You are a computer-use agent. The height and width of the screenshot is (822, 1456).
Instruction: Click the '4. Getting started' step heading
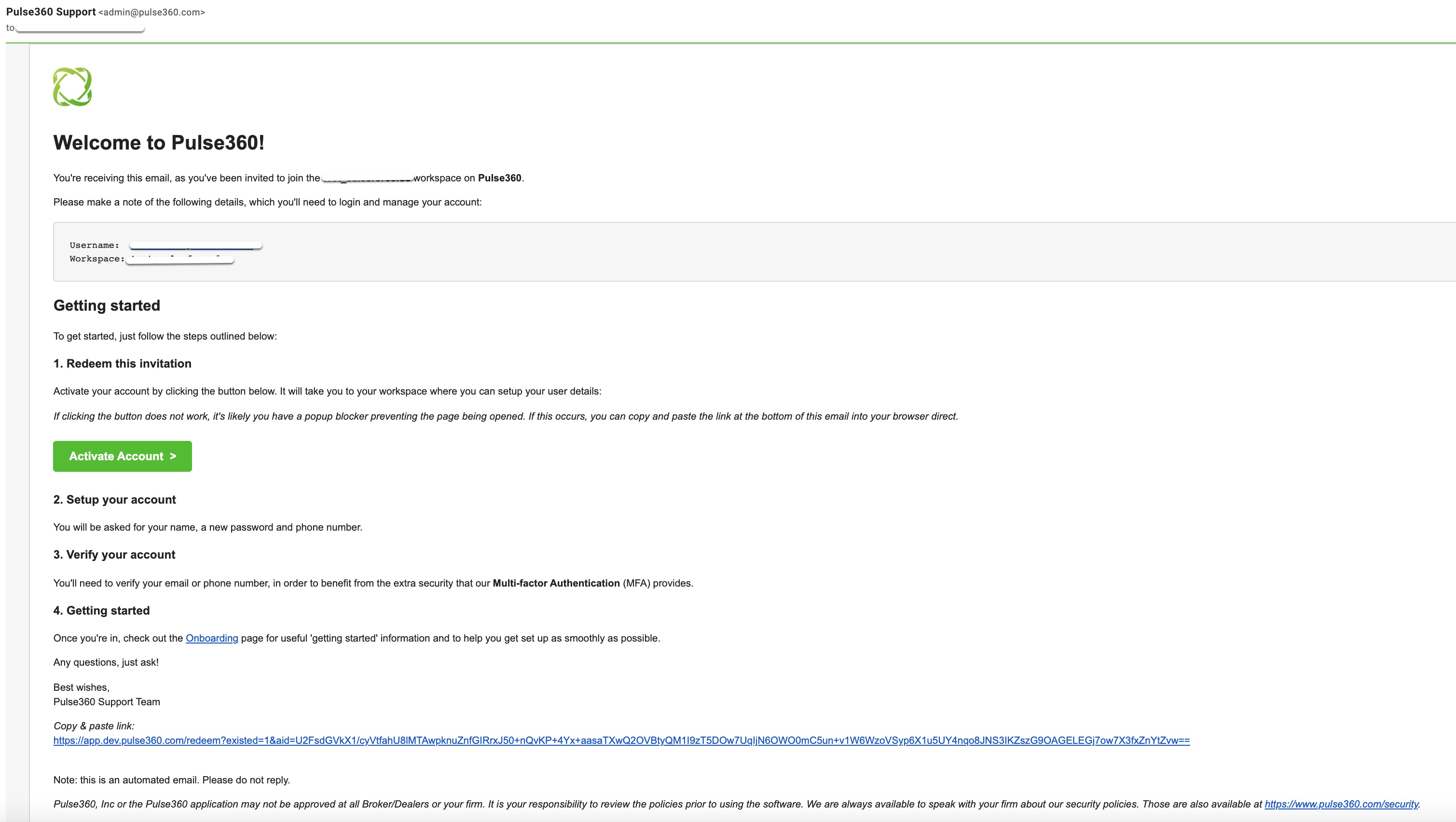coord(102,611)
